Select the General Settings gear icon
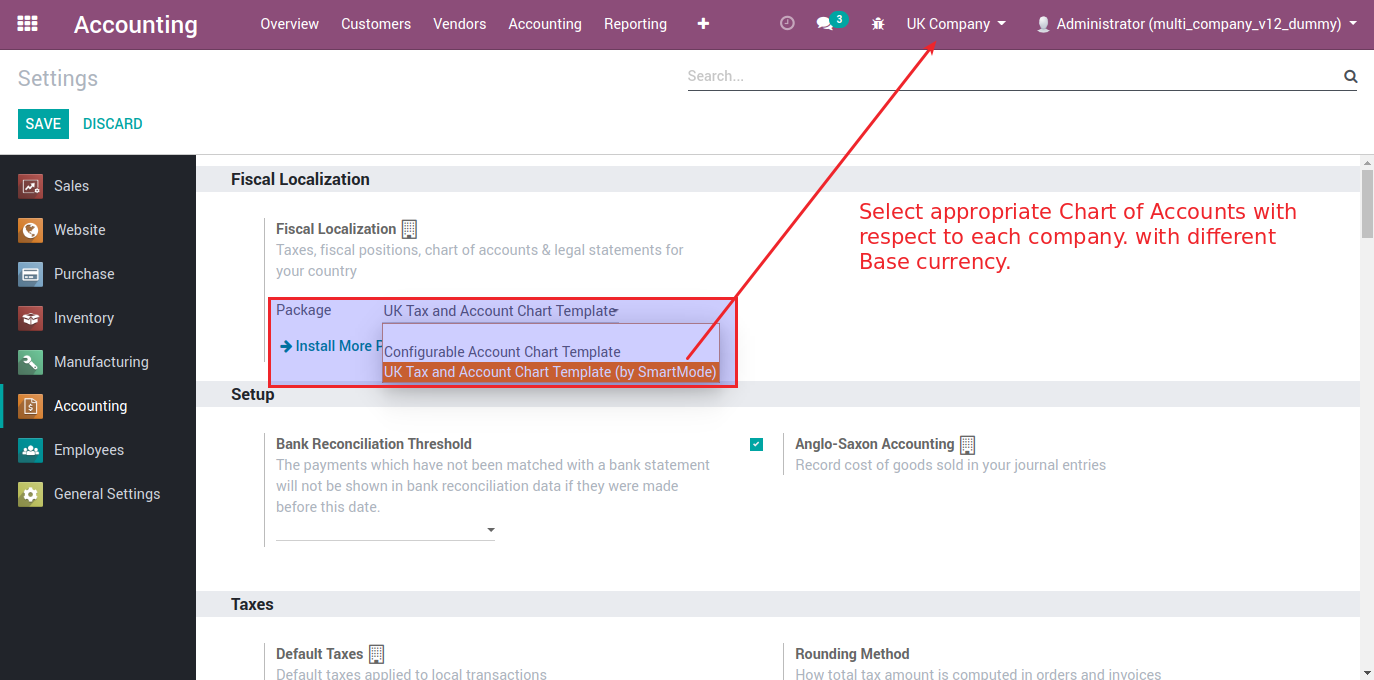1374x680 pixels. click(x=31, y=494)
